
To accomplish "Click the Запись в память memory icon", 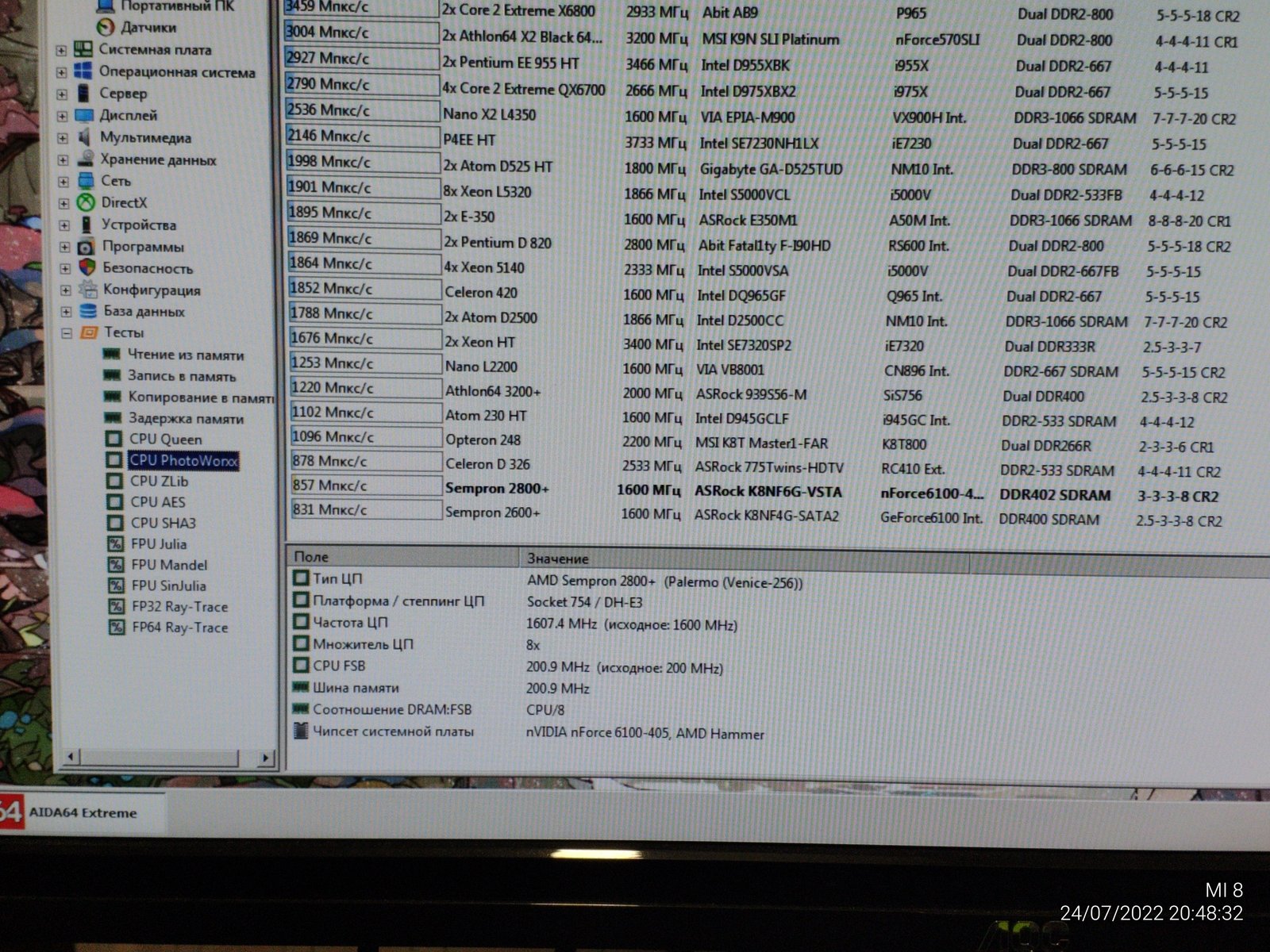I will (113, 376).
